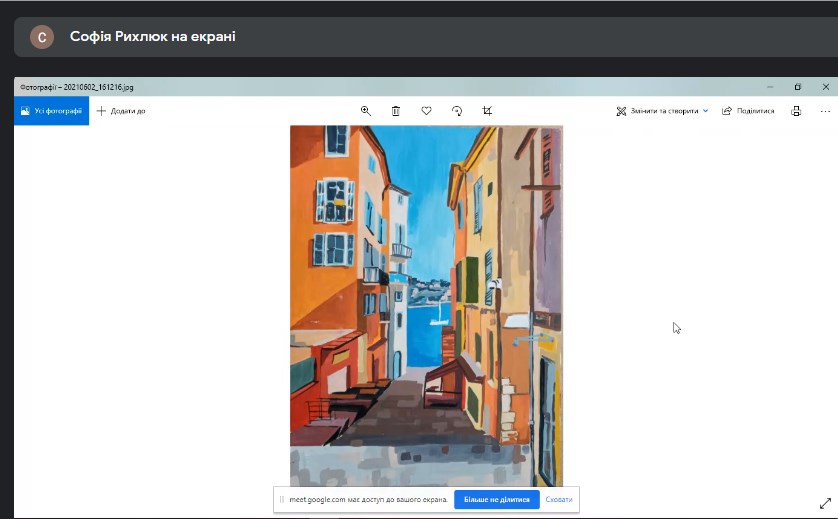Screen dimensions: 838x519
Task: Click the Print icon
Action: click(796, 111)
